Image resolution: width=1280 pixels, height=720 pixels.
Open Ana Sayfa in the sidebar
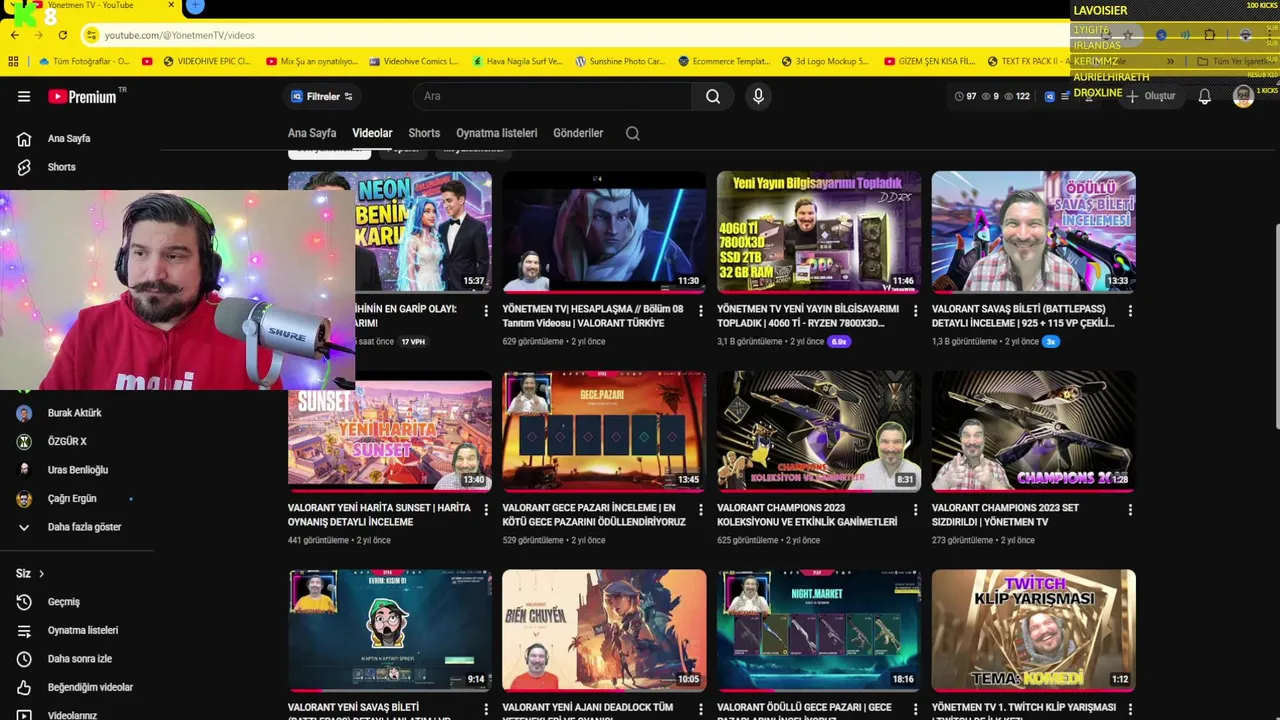point(69,139)
